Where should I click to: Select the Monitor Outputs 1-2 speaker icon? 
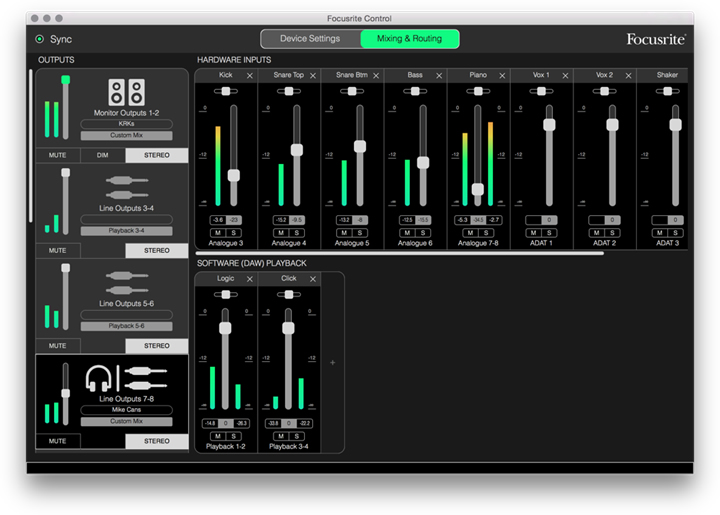click(126, 93)
